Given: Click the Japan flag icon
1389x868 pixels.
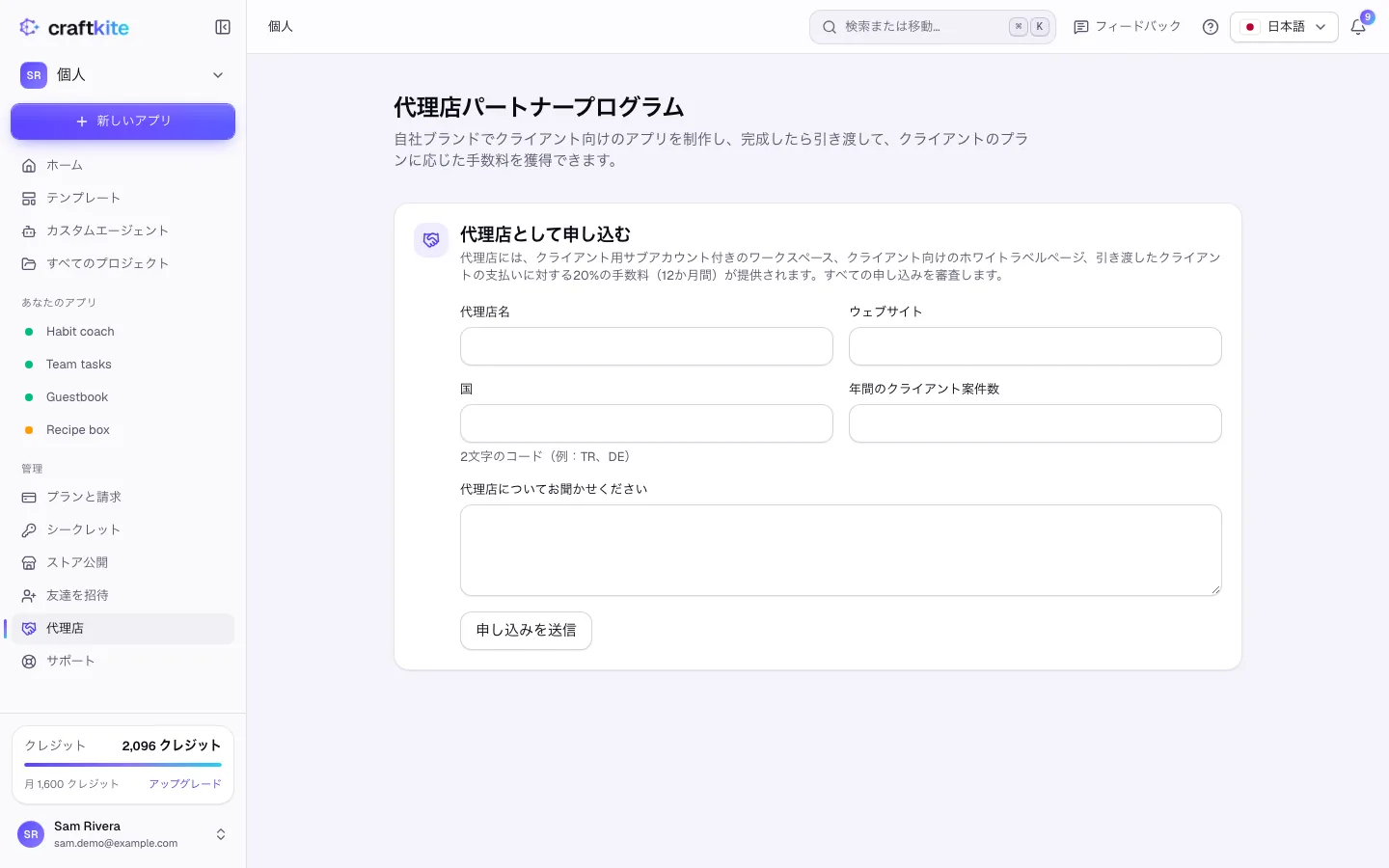Looking at the screenshot, I should (1250, 27).
